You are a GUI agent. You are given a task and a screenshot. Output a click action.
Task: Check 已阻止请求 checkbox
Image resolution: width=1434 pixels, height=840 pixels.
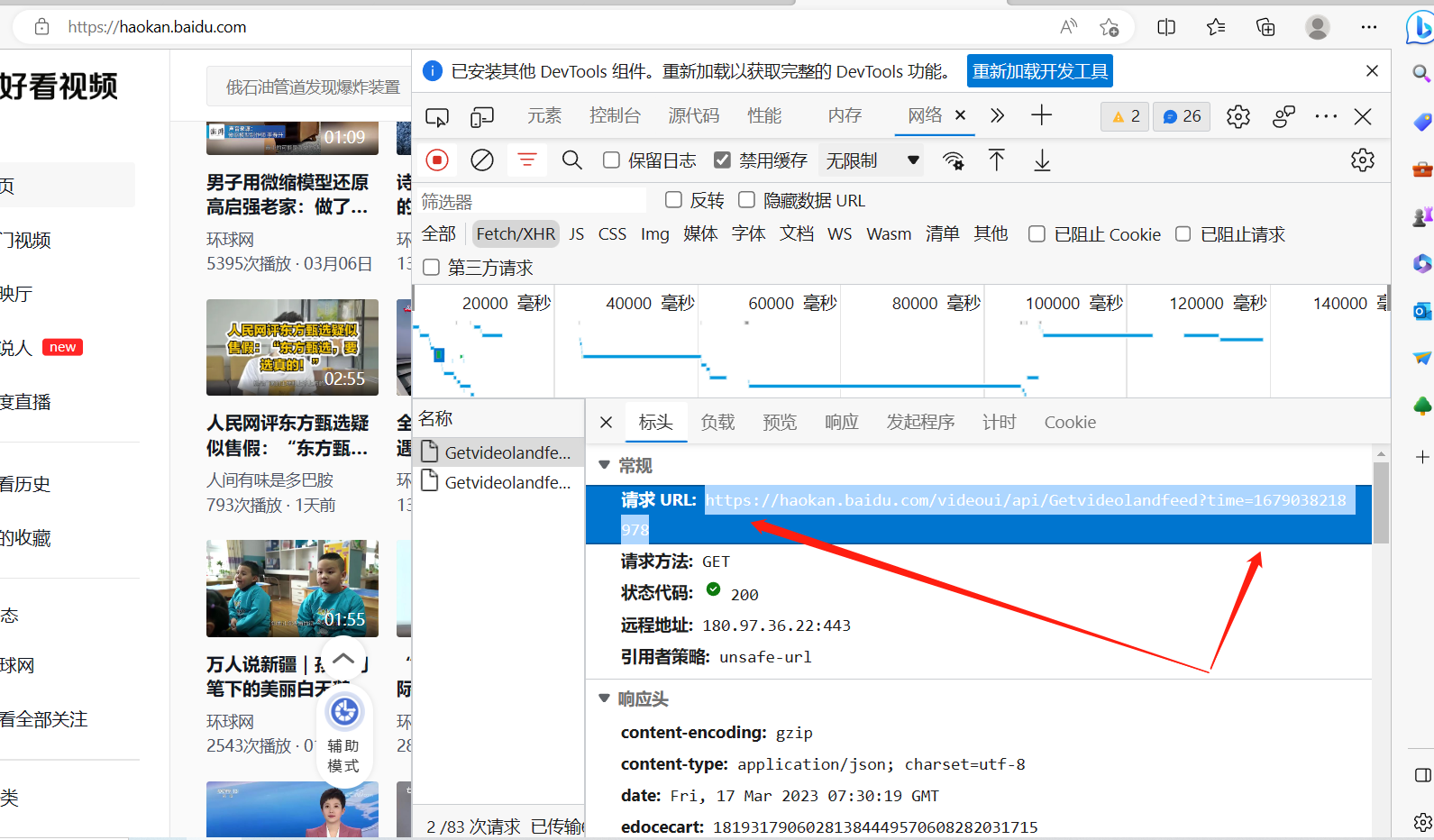[1183, 234]
